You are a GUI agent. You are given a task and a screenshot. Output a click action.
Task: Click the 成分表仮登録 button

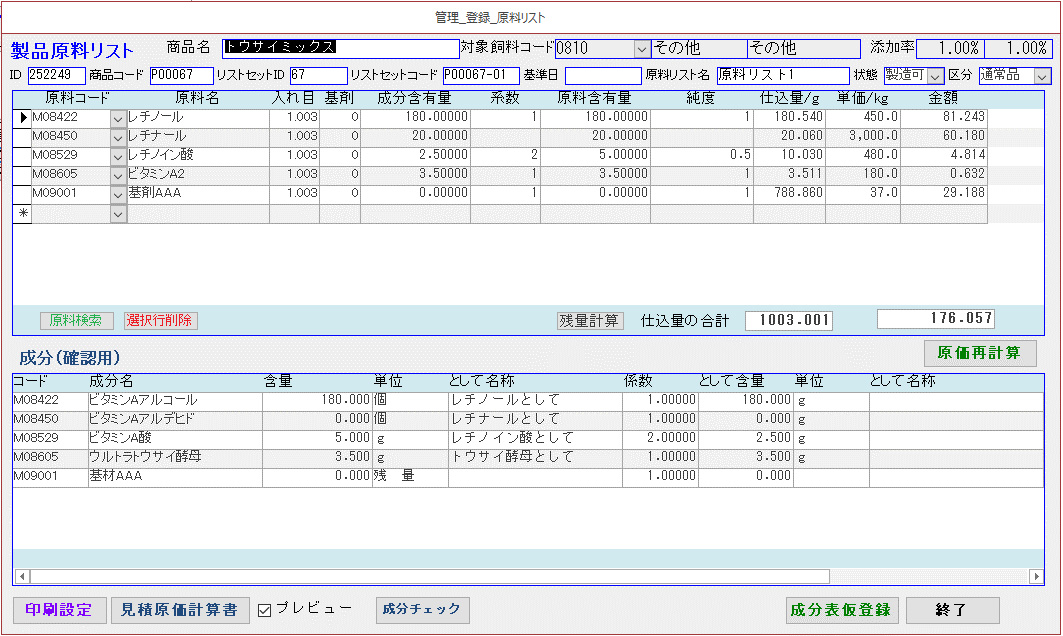pyautogui.click(x=840, y=610)
